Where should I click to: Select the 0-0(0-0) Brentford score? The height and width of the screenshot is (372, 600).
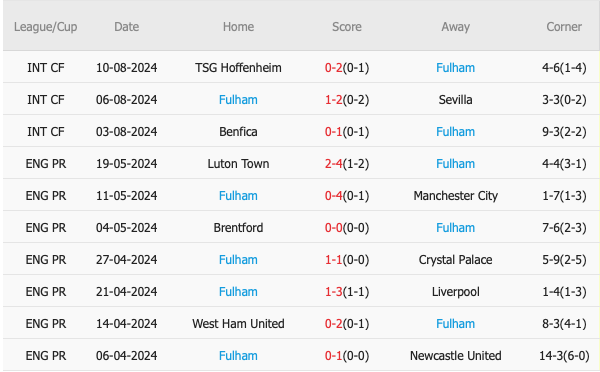tap(347, 228)
